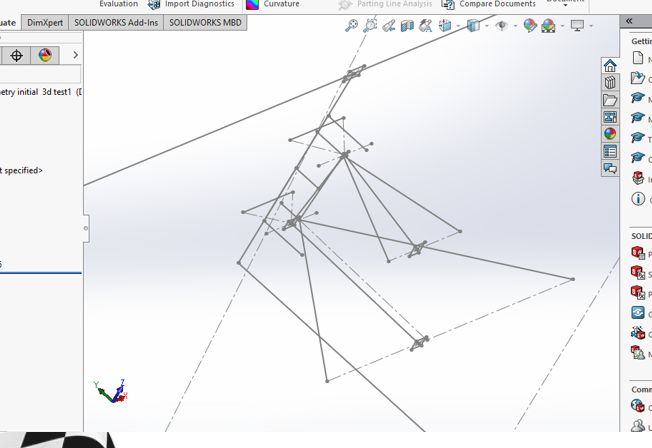The image size is (652, 448).
Task: Open the SOLIDWORKS Forum chat bubbles tab
Action: coord(610,168)
